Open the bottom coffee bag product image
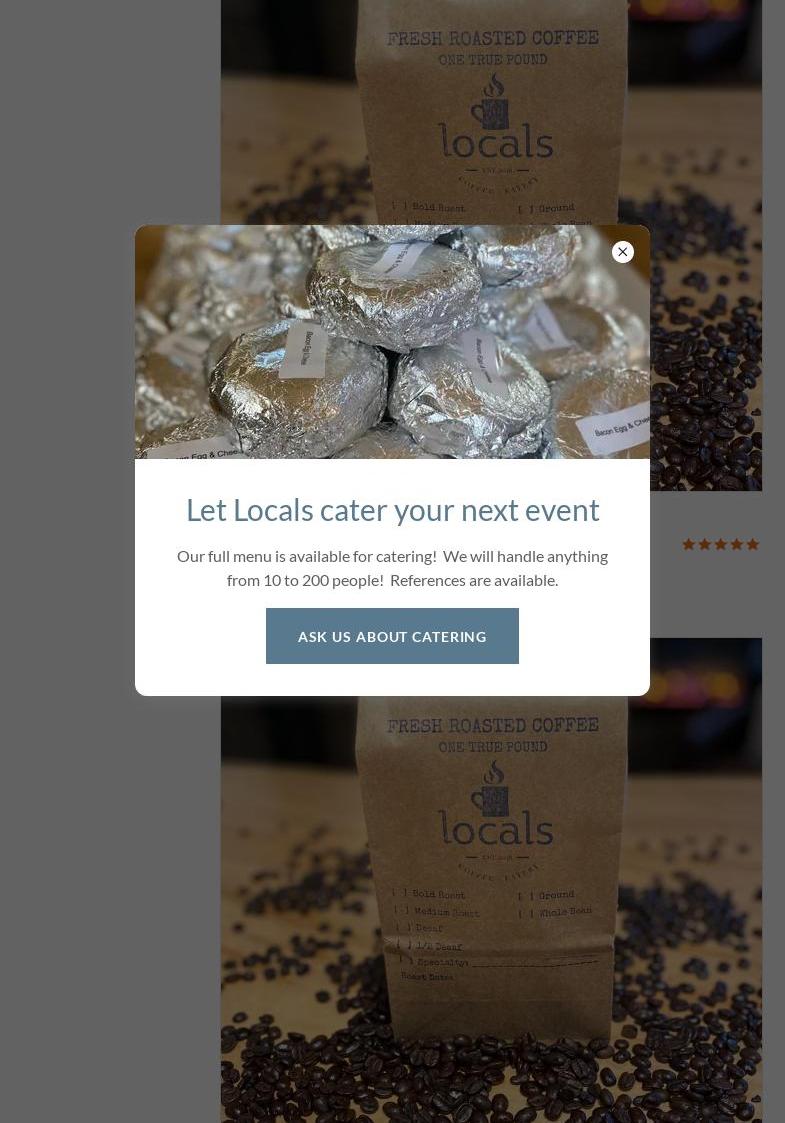 [x=491, y=910]
